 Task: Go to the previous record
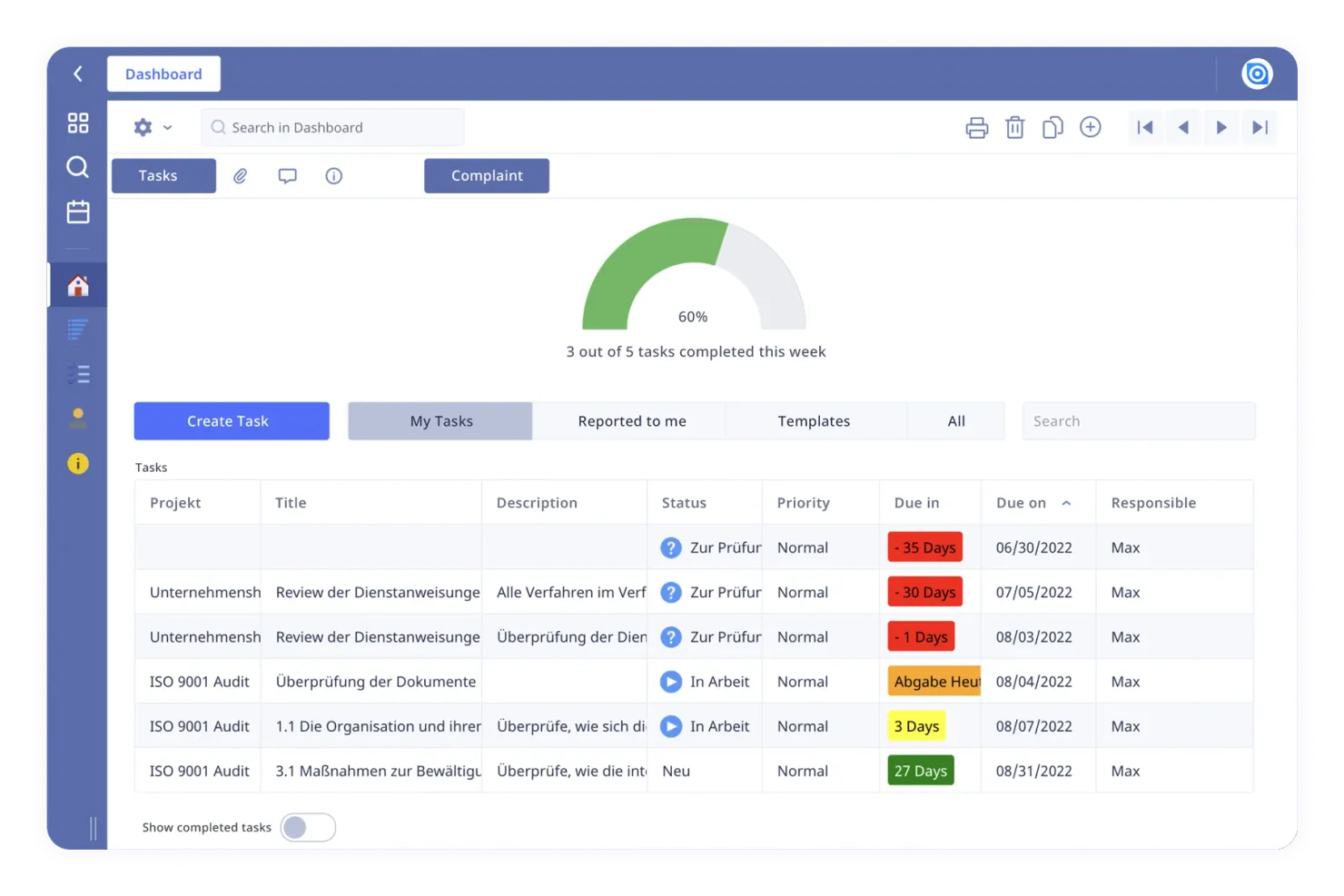click(x=1183, y=127)
